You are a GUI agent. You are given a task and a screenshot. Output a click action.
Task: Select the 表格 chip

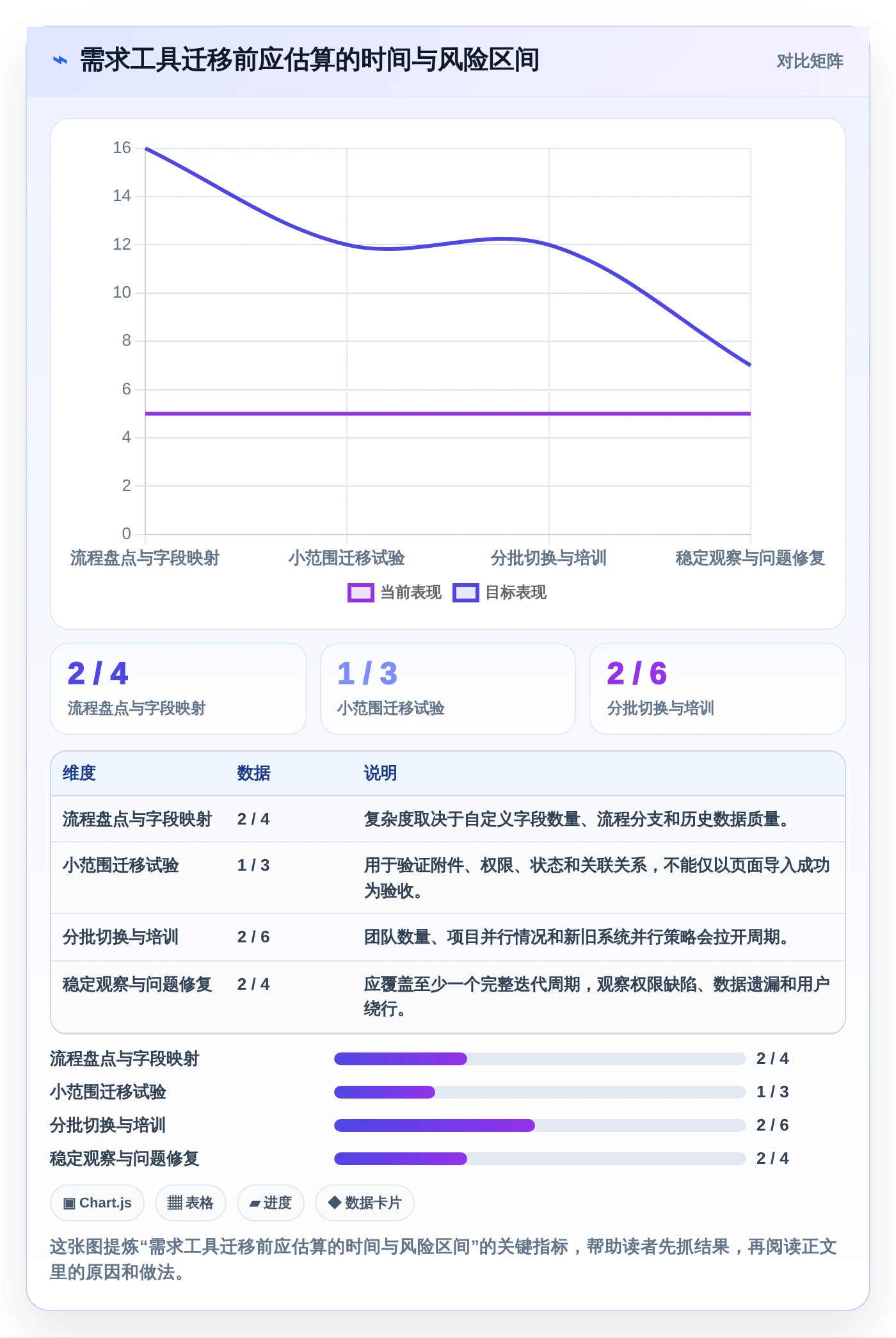click(190, 1203)
